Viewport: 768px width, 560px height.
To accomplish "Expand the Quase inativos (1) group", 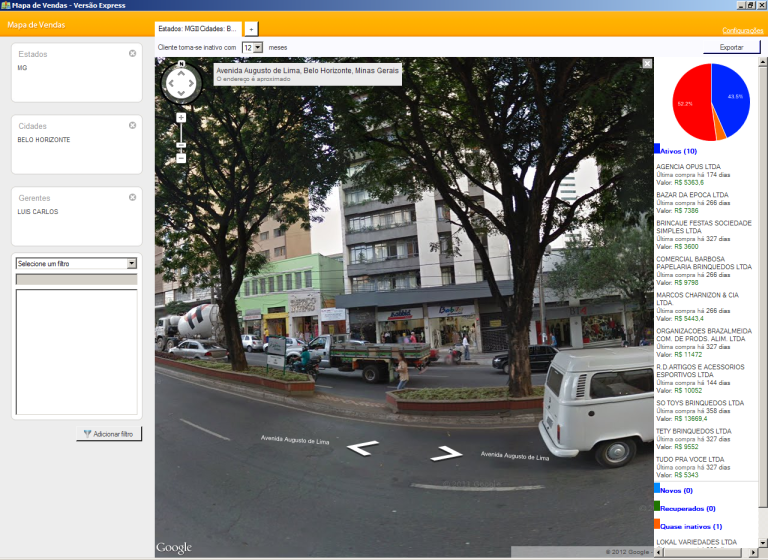I will point(691,527).
